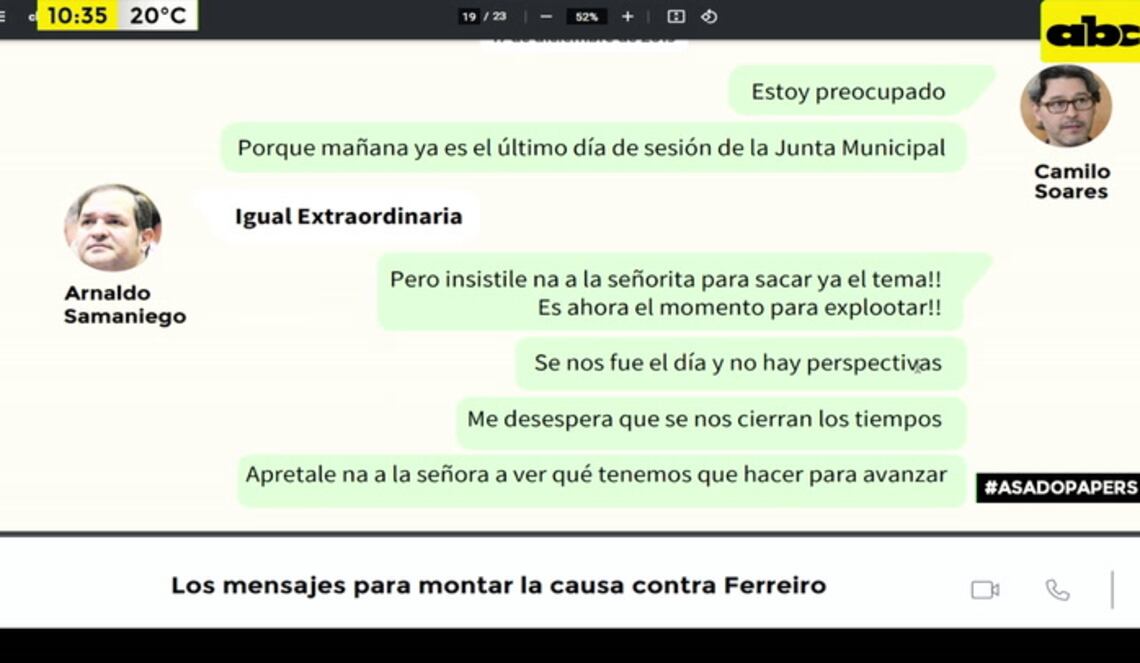The height and width of the screenshot is (663, 1140).
Task: Click the page number field showing 19
Action: click(468, 17)
